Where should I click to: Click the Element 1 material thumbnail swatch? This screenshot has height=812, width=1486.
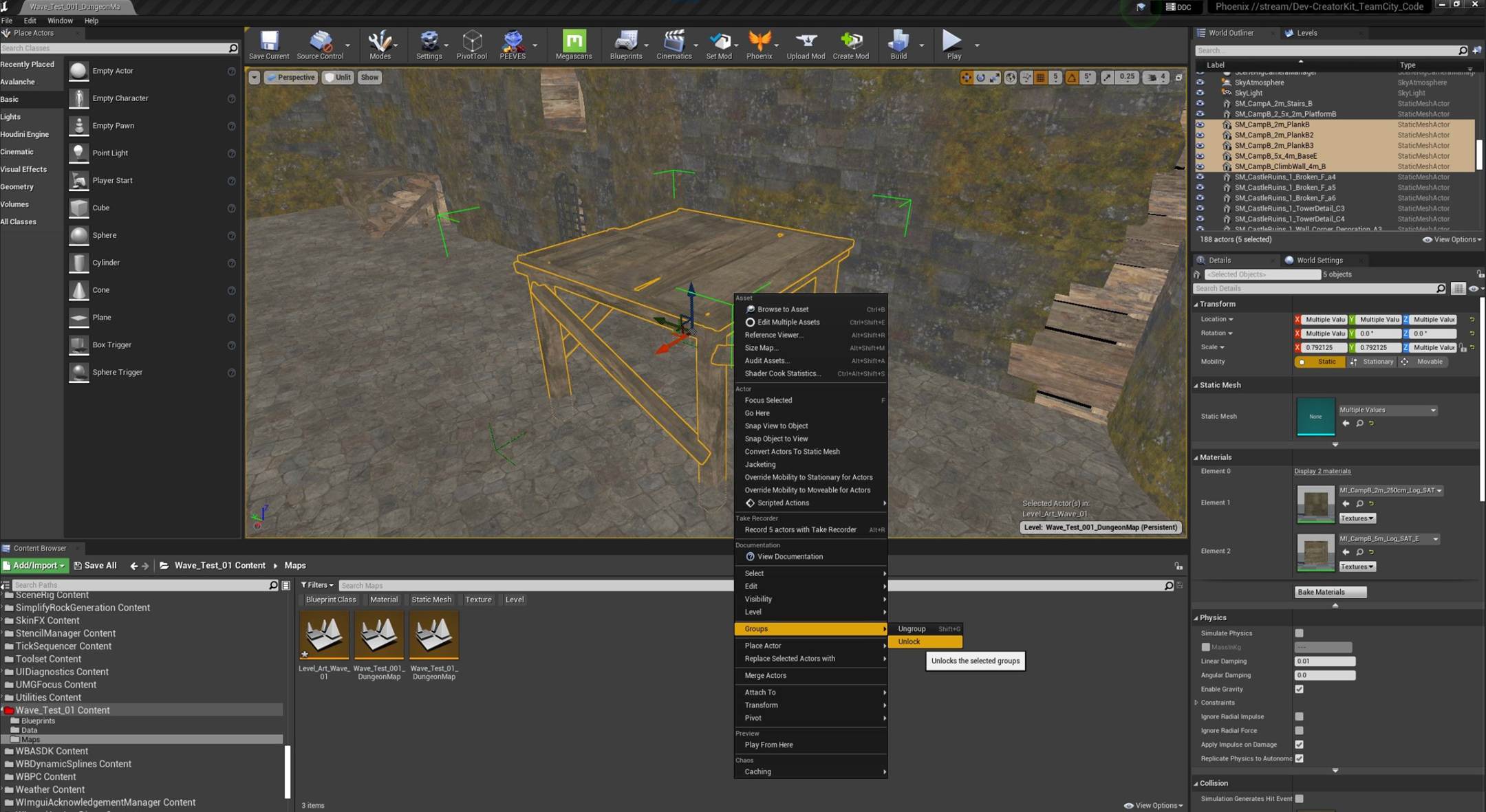click(1315, 503)
